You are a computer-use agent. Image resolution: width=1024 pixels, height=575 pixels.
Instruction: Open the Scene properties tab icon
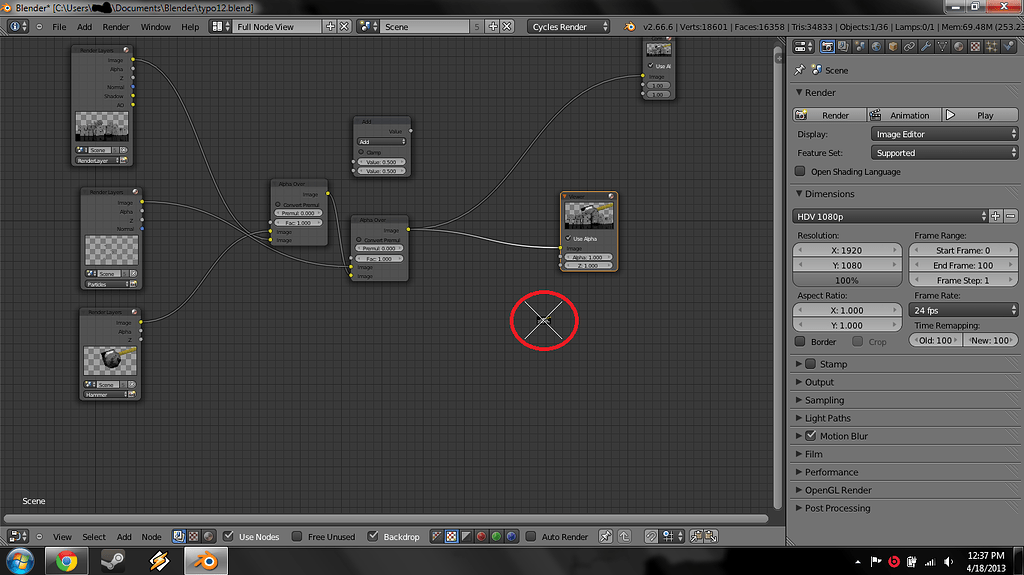pyautogui.click(x=859, y=46)
